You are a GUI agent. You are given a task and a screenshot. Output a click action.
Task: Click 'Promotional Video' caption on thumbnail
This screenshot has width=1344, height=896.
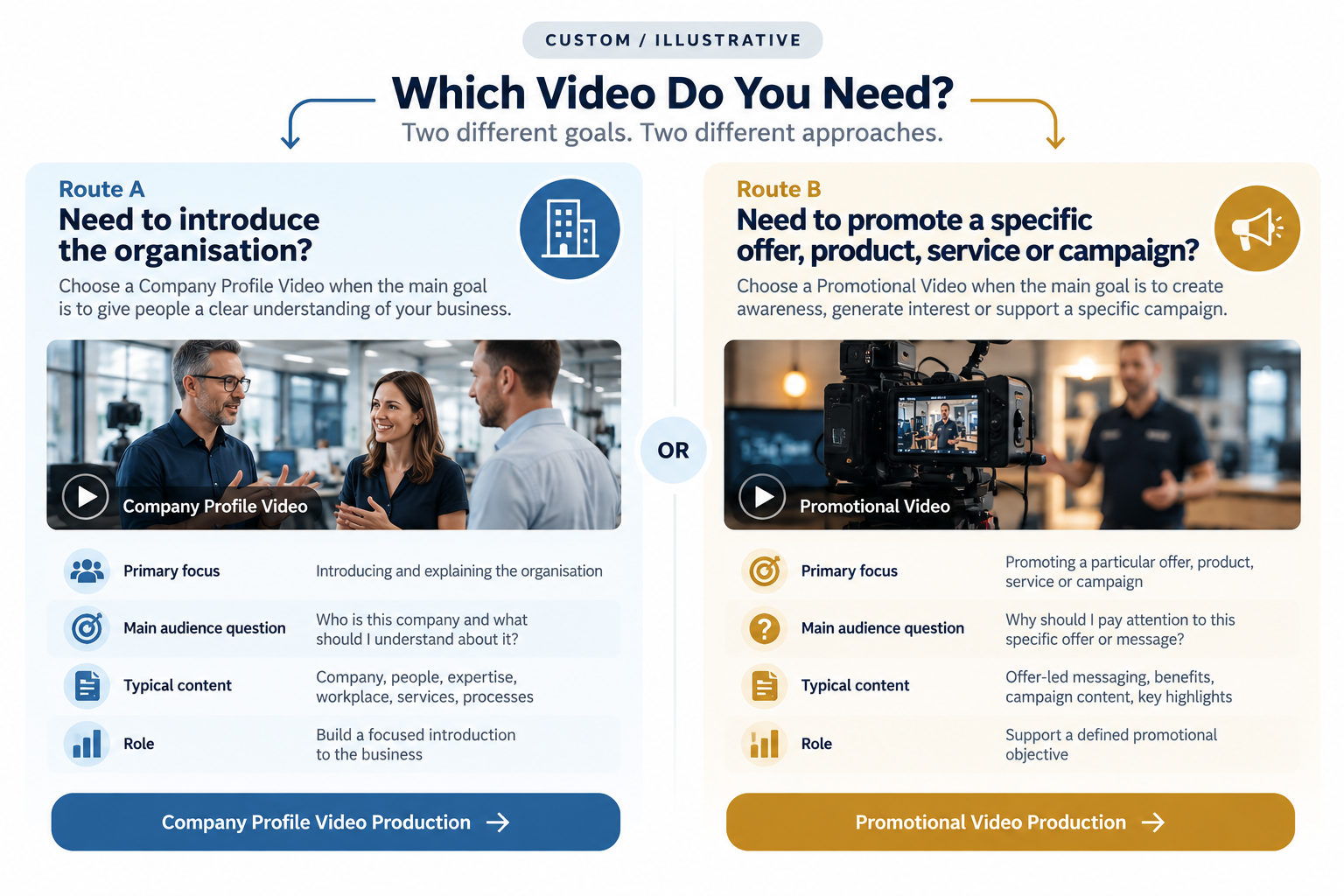click(875, 507)
